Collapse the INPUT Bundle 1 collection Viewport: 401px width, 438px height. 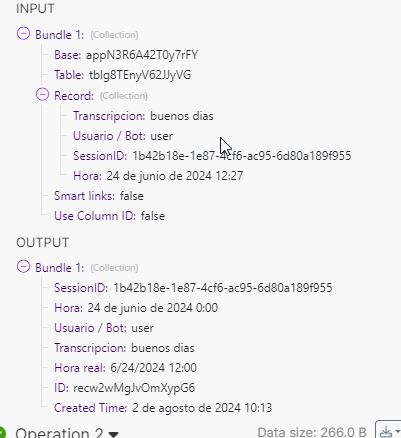tap(23, 34)
